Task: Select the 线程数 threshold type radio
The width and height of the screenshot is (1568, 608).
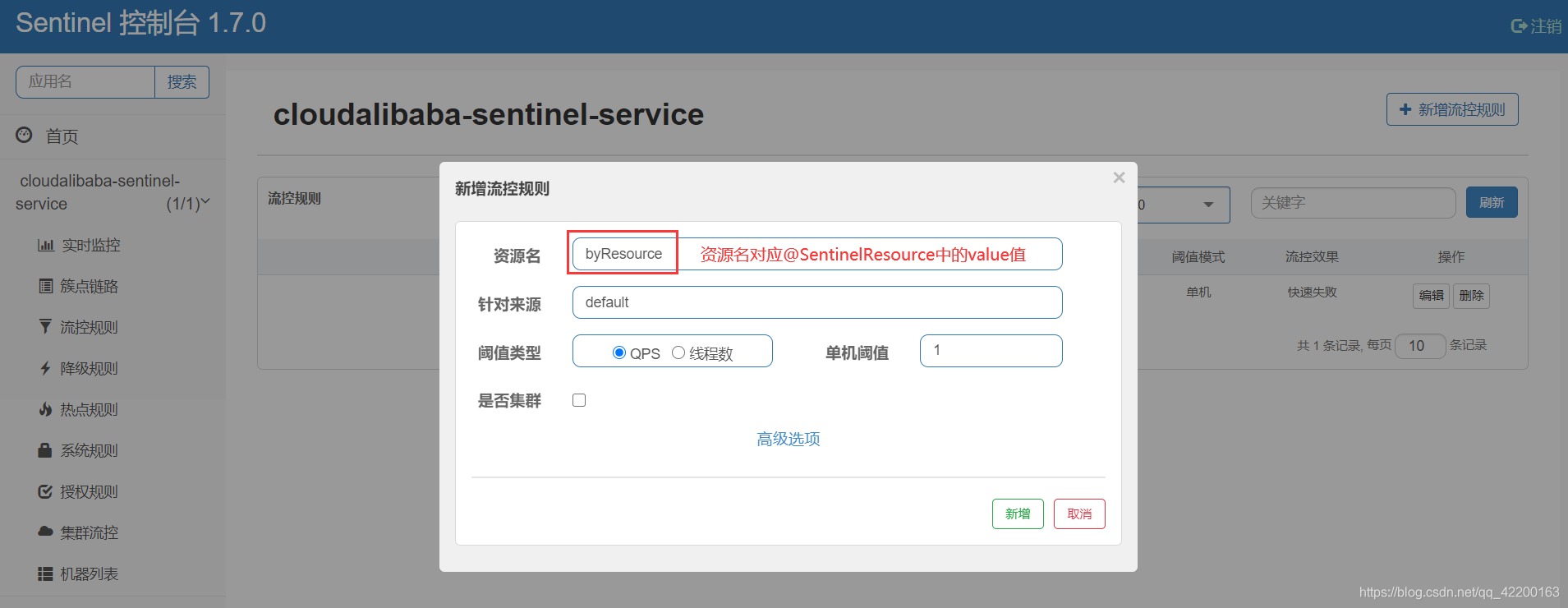Action: pos(678,352)
